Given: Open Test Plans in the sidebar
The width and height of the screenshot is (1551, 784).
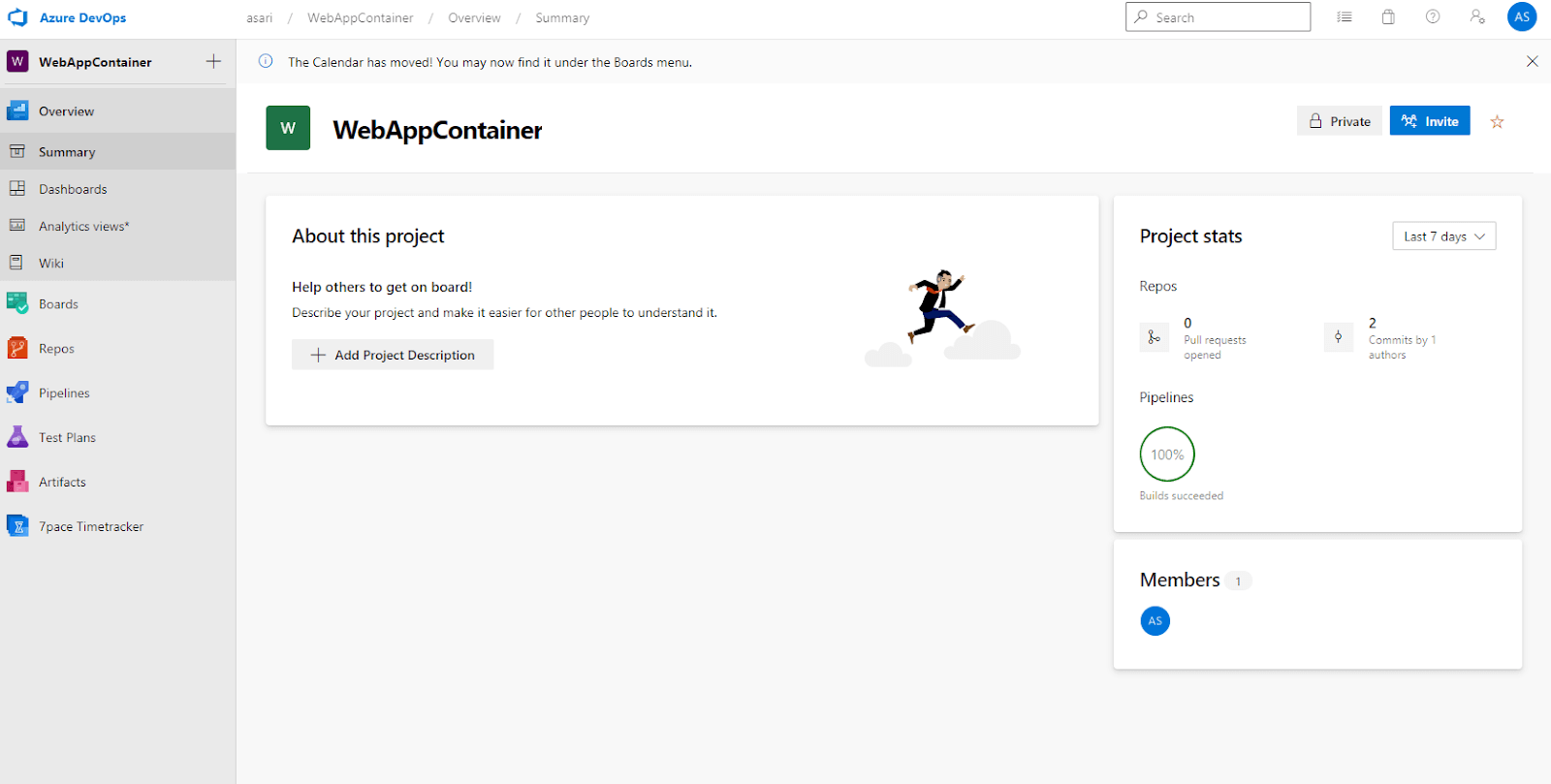Looking at the screenshot, I should click(x=67, y=438).
